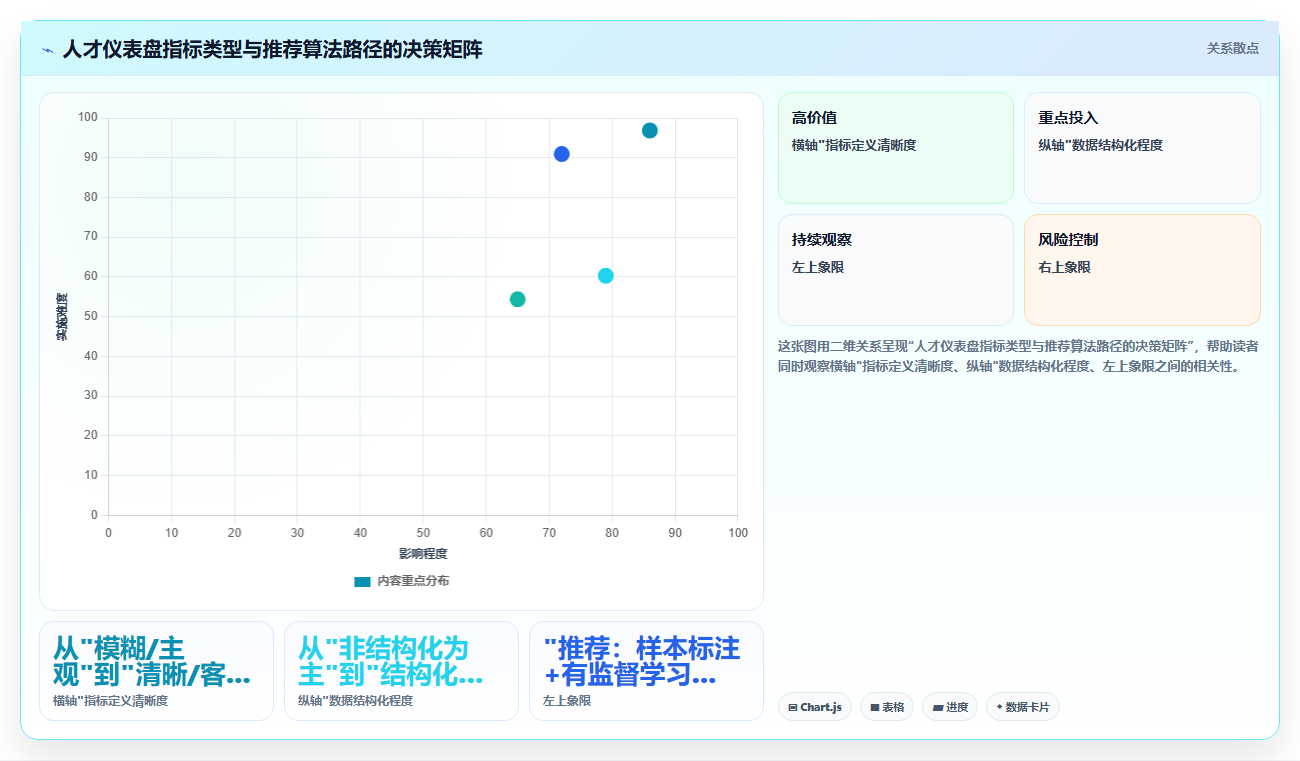The image size is (1300, 761).
Task: Select the 数据卡片 tag chip
Action: (x=1023, y=707)
